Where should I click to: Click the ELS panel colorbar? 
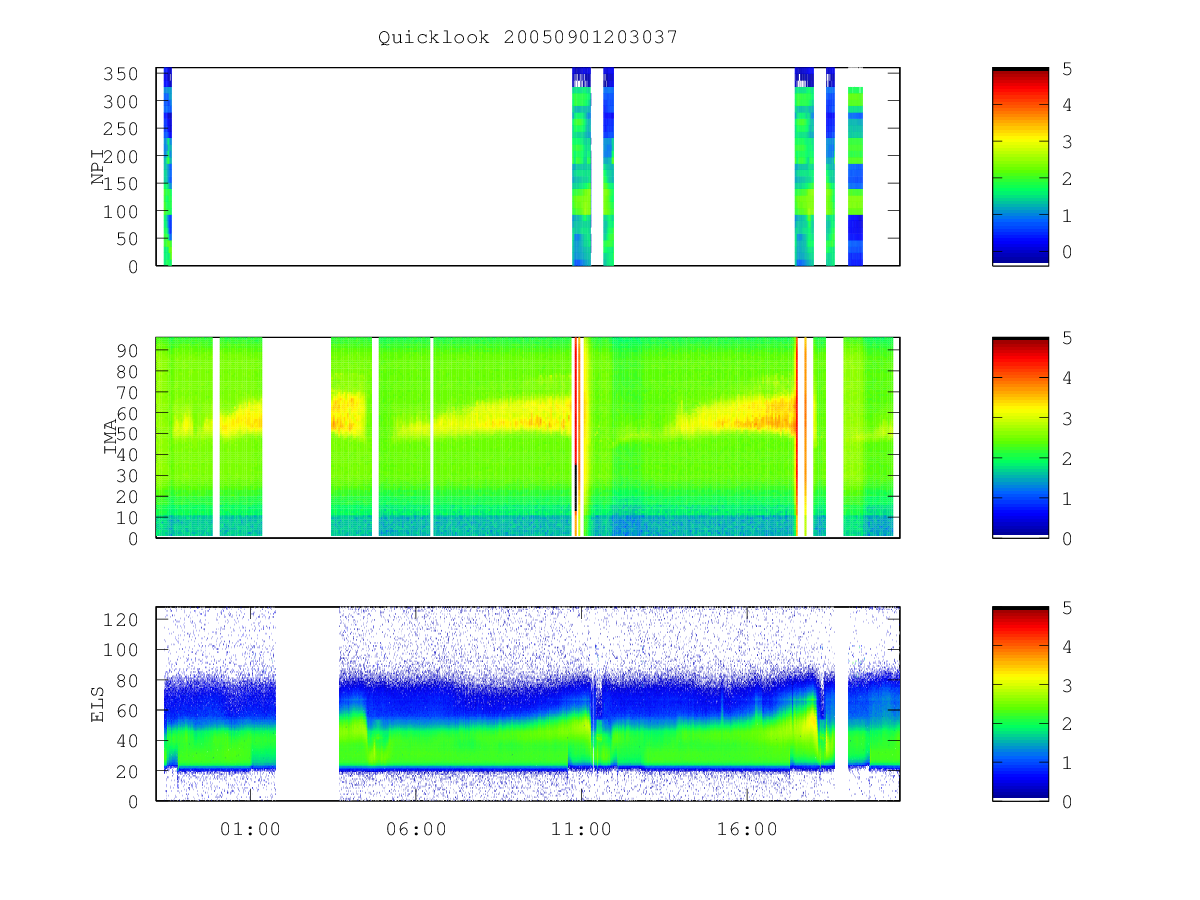[1020, 703]
